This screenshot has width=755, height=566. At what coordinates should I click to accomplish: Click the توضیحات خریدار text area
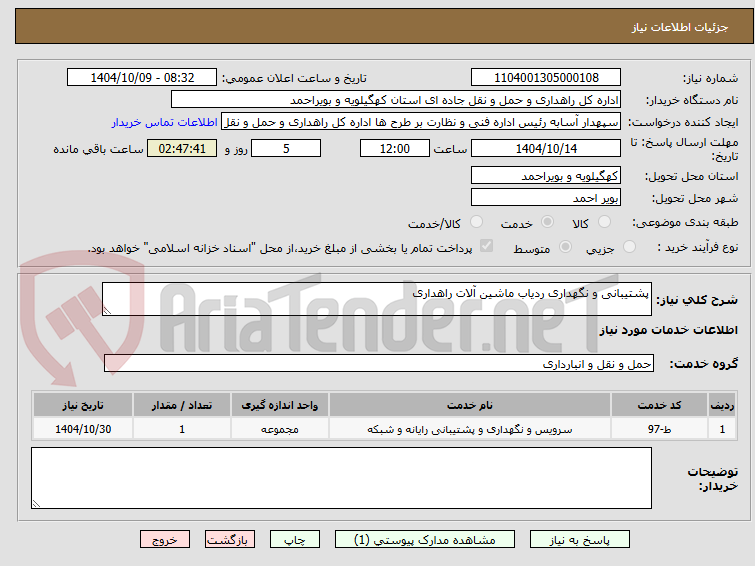pos(341,478)
